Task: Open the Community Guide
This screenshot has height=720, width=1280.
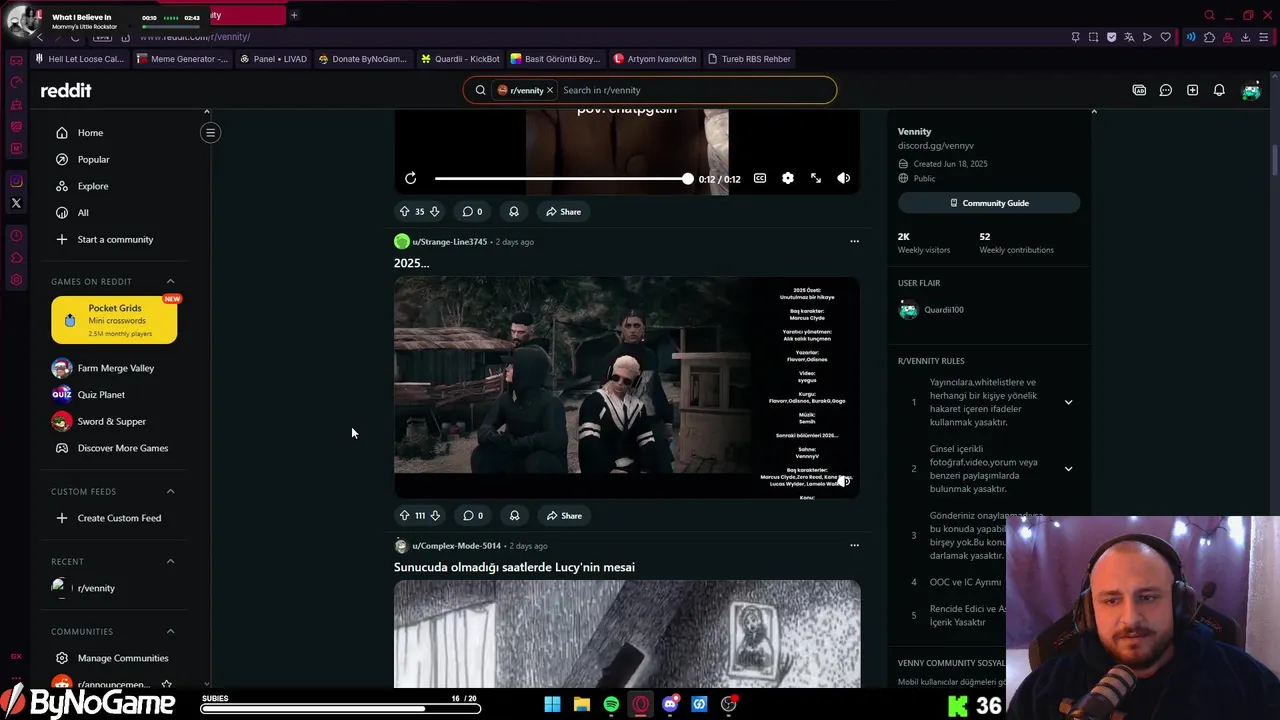Action: click(x=989, y=203)
